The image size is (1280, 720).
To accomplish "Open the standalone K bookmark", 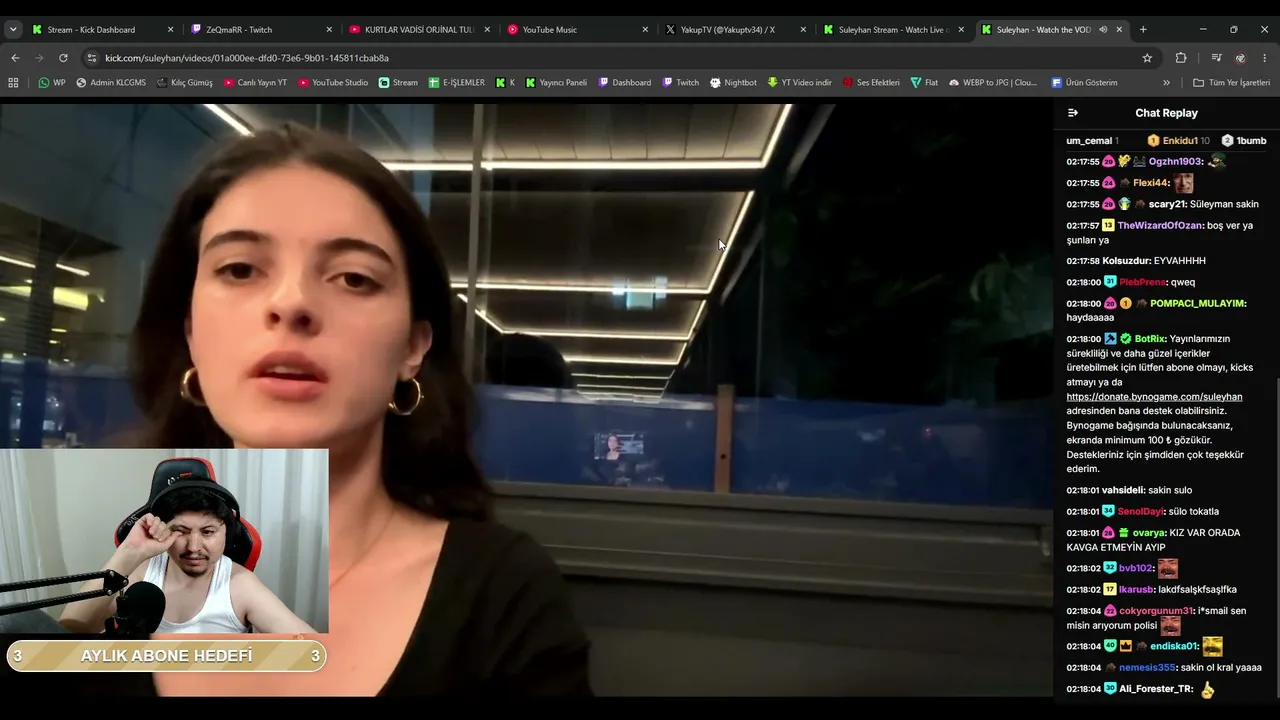I will pos(505,83).
